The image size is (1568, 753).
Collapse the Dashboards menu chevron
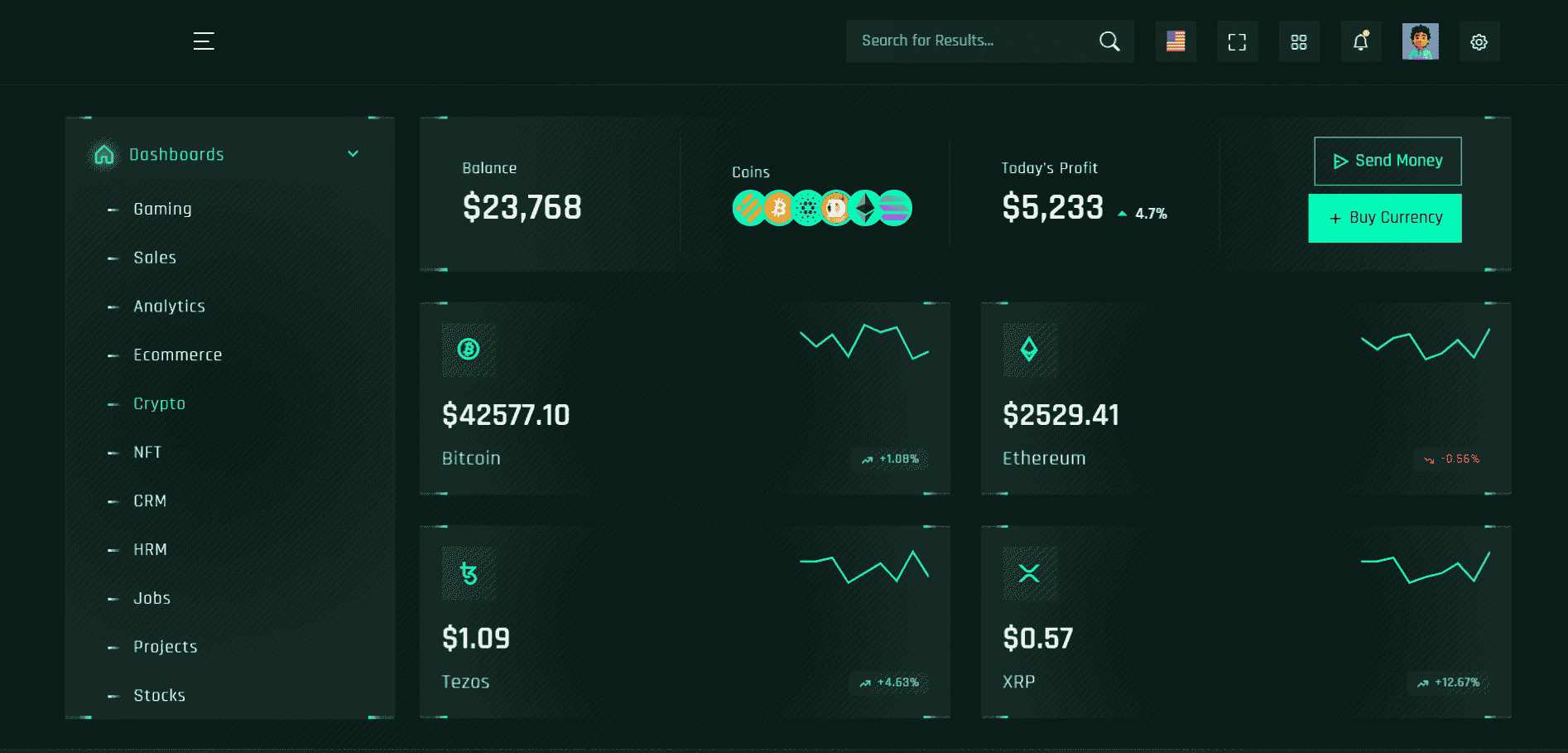pos(353,154)
